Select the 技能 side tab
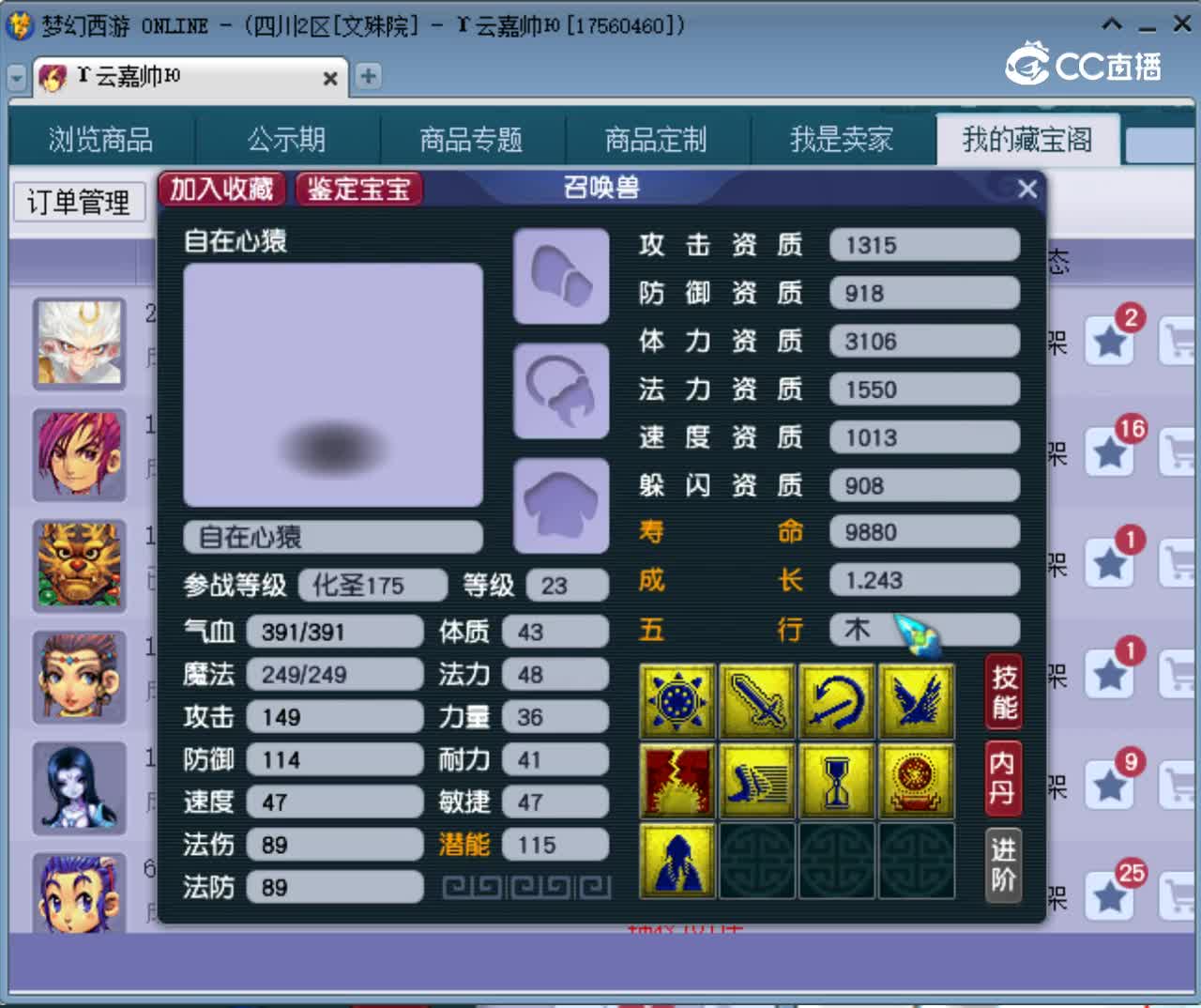This screenshot has height=1008, width=1201. [1004, 692]
